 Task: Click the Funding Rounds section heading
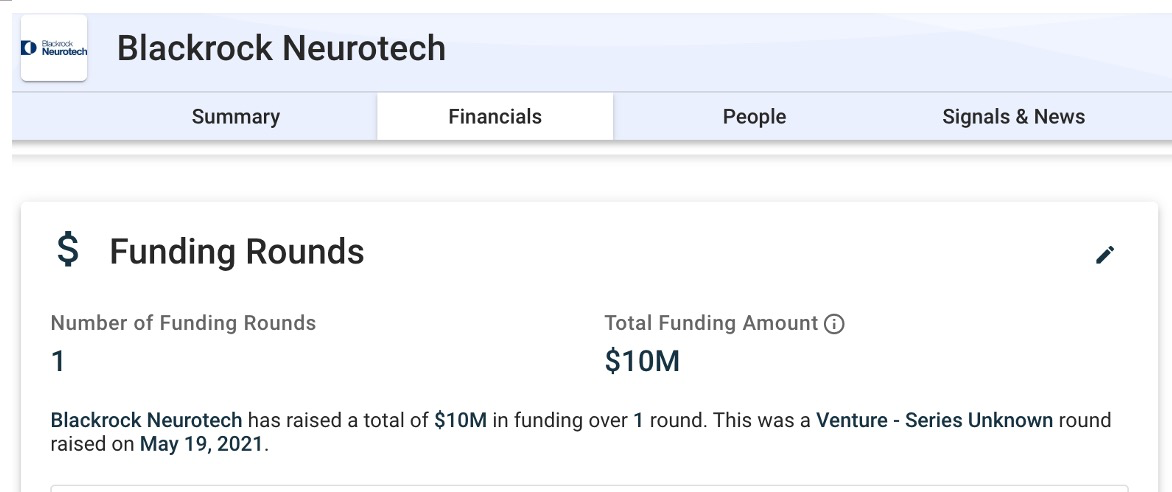tap(237, 252)
